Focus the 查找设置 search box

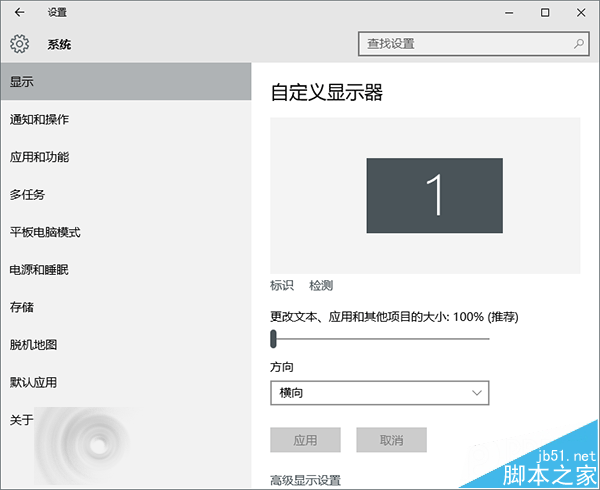(x=474, y=44)
